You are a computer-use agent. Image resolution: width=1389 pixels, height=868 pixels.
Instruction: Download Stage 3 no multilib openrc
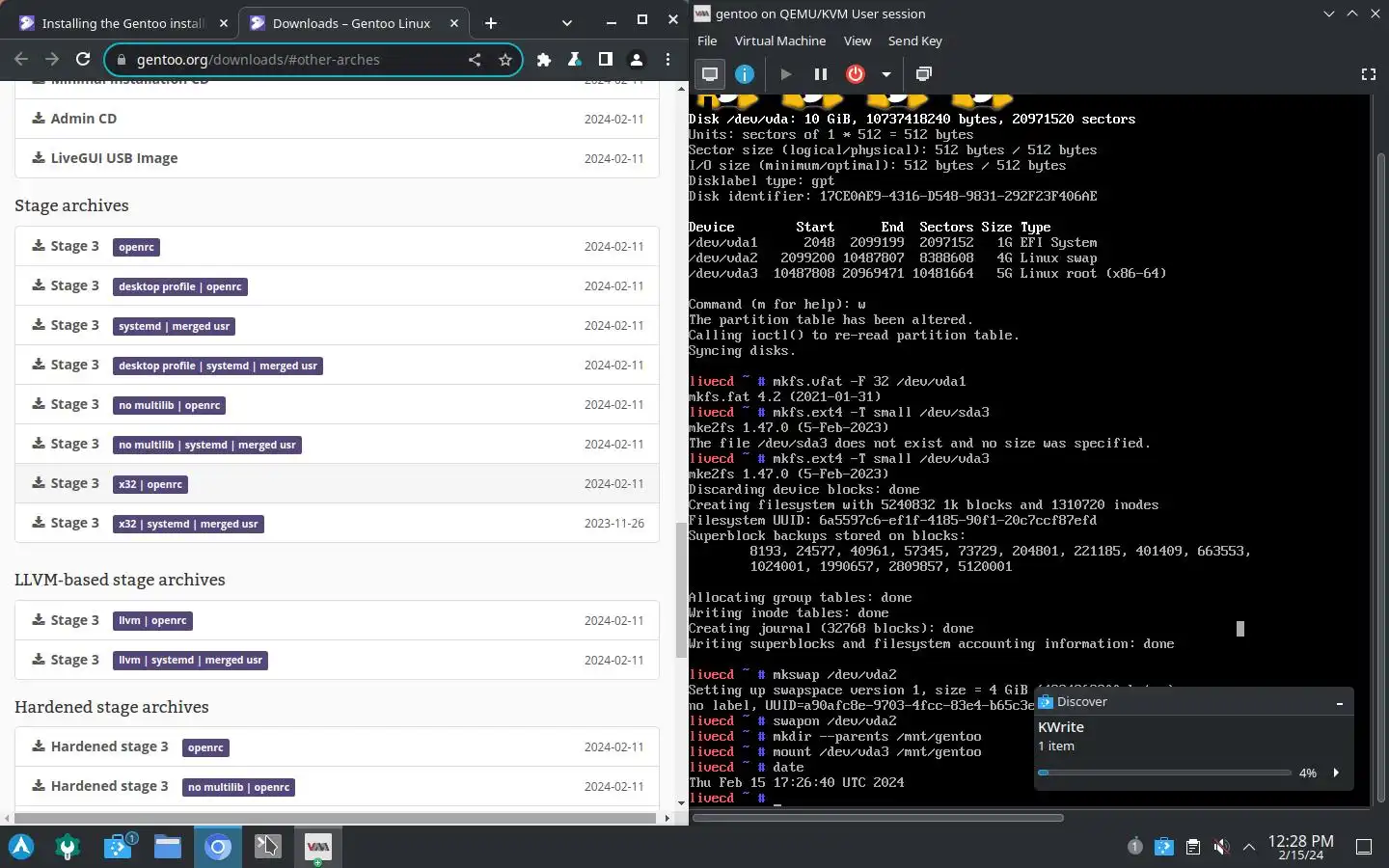[337, 405]
